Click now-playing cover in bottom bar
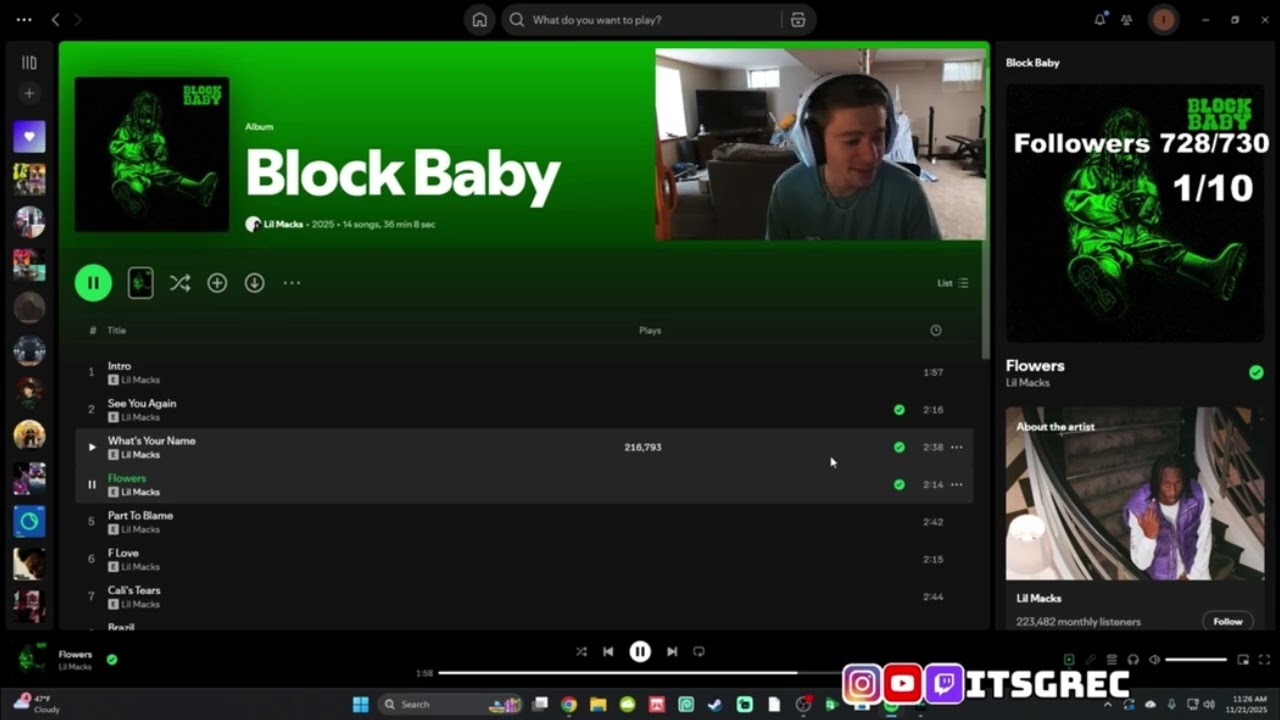Viewport: 1280px width, 720px height. coord(32,659)
